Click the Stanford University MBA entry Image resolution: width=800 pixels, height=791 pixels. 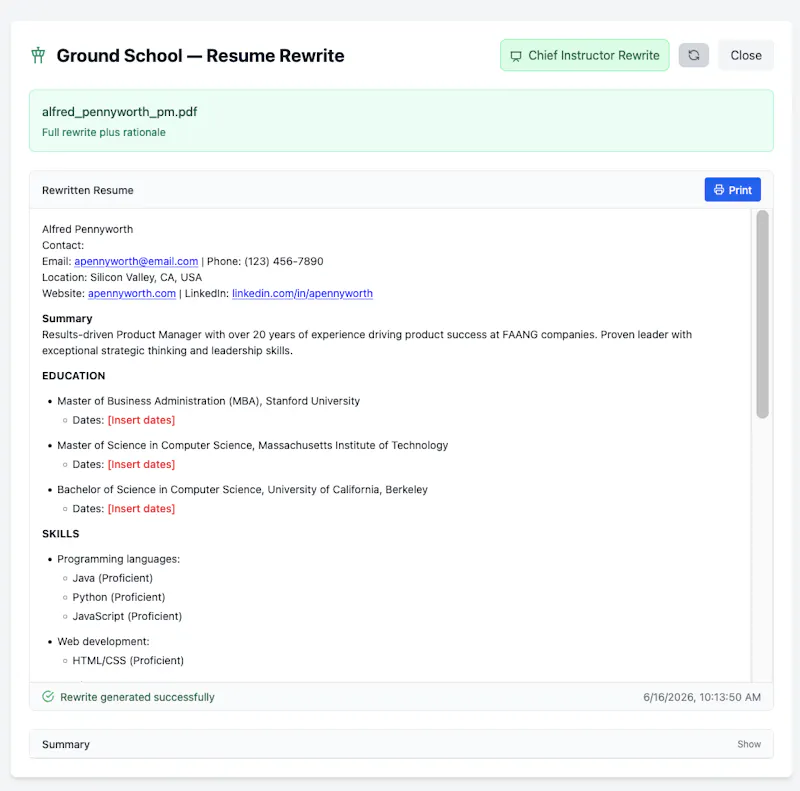click(209, 401)
